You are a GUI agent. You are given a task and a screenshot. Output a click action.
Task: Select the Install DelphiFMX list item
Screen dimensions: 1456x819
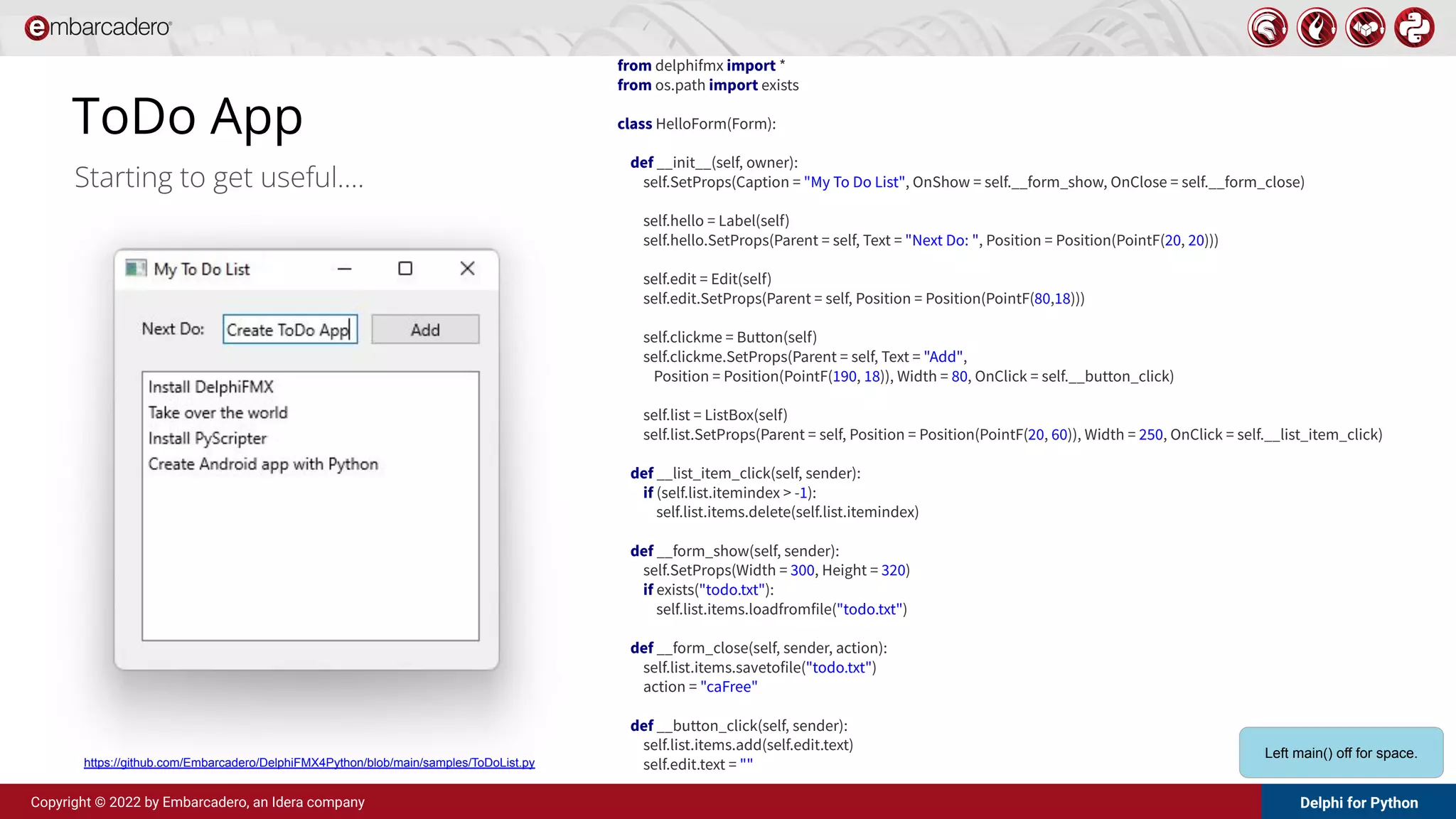pyautogui.click(x=211, y=387)
